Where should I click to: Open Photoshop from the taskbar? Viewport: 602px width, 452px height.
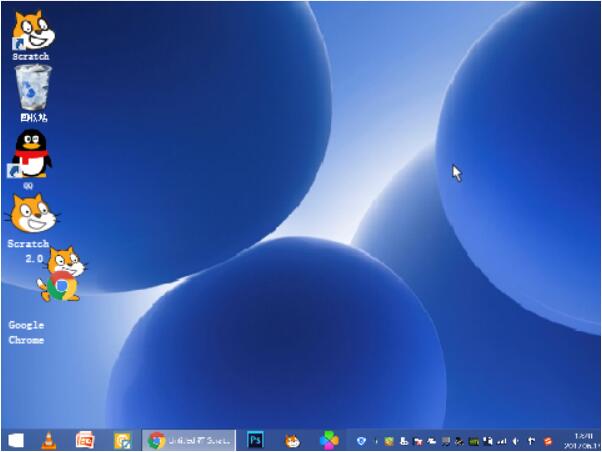coord(255,440)
